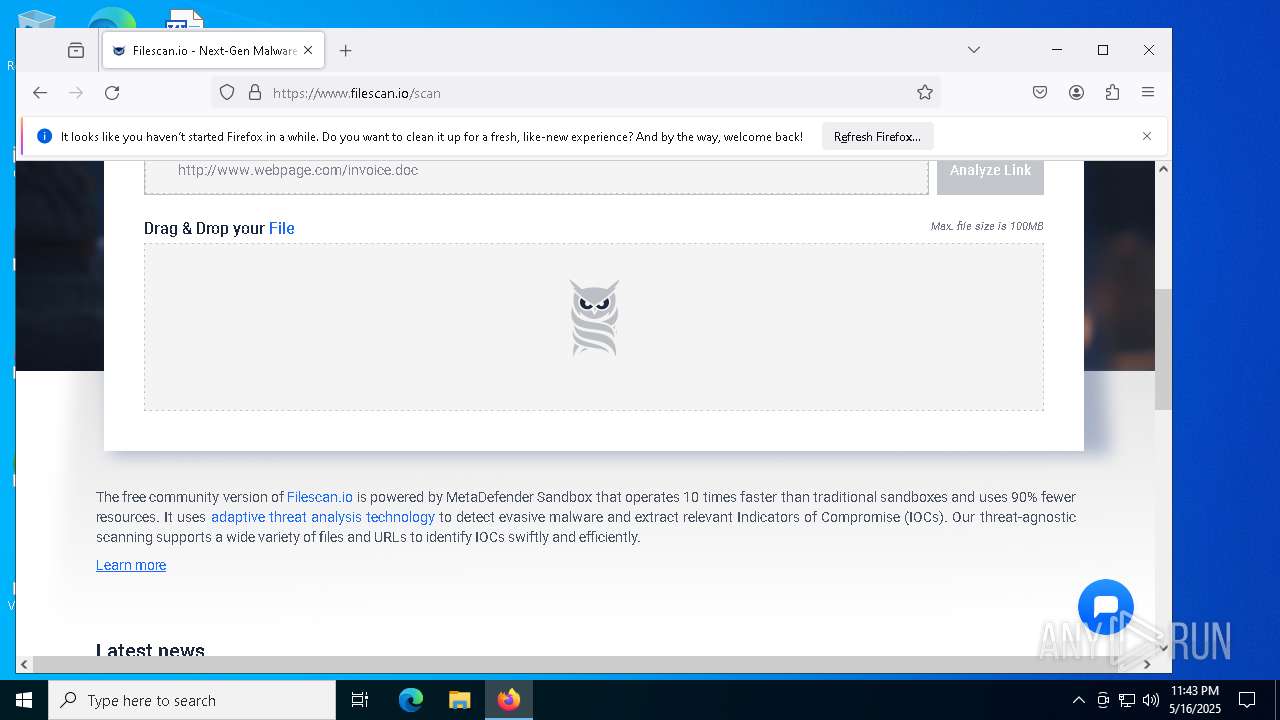This screenshot has height=720, width=1280.
Task: Go forward one page
Action: pyautogui.click(x=76, y=92)
